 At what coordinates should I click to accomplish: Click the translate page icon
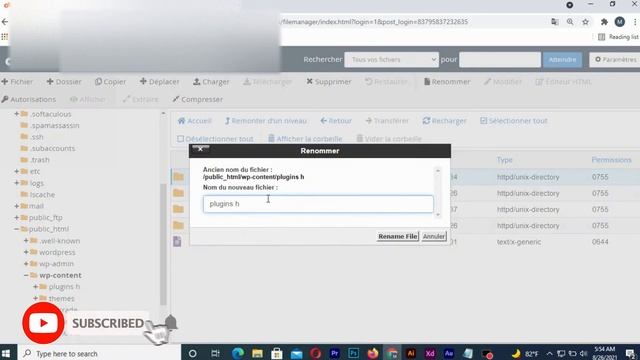(555, 22)
